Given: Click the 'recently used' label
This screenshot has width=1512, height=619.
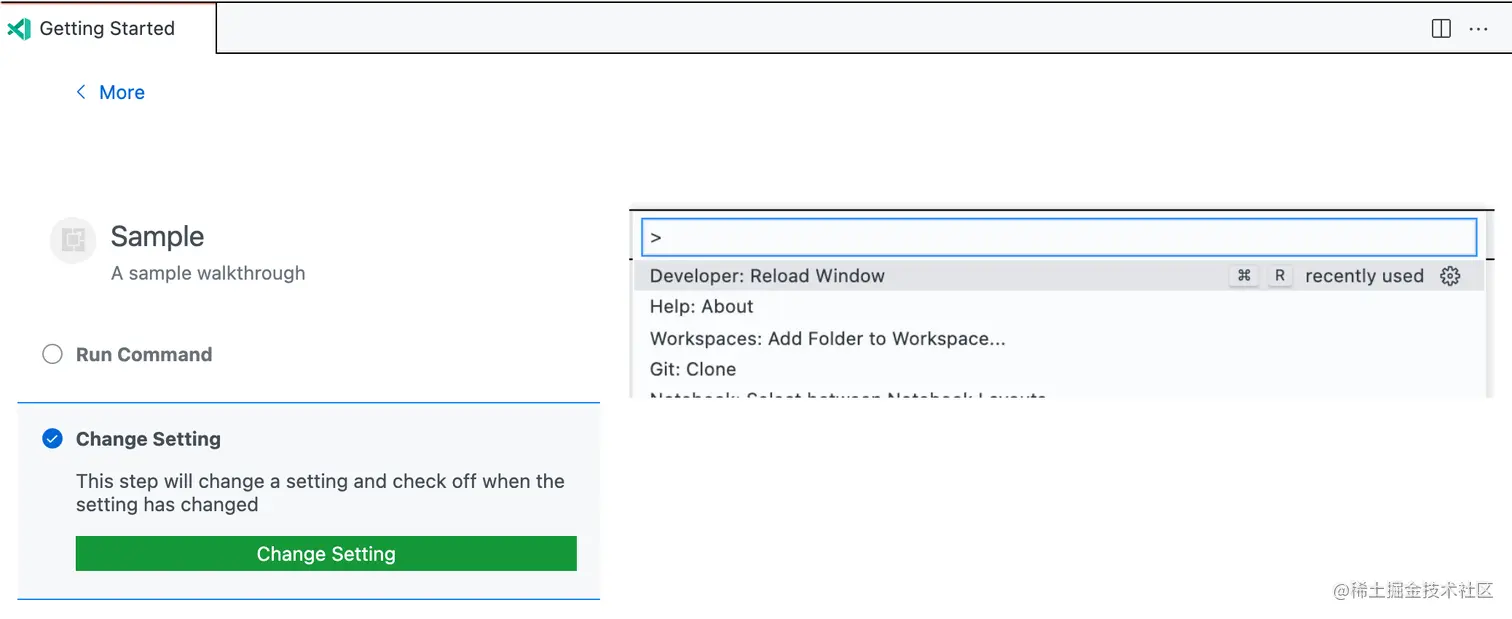Looking at the screenshot, I should point(1364,276).
